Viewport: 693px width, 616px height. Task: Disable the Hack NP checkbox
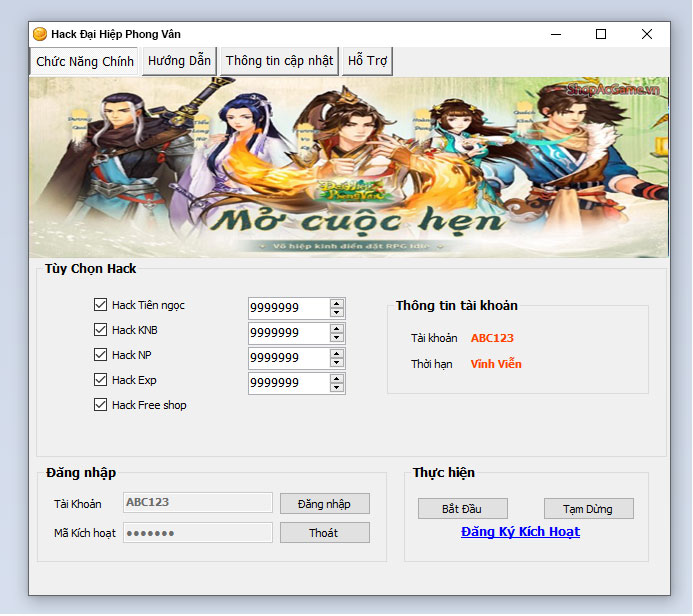(x=100, y=354)
